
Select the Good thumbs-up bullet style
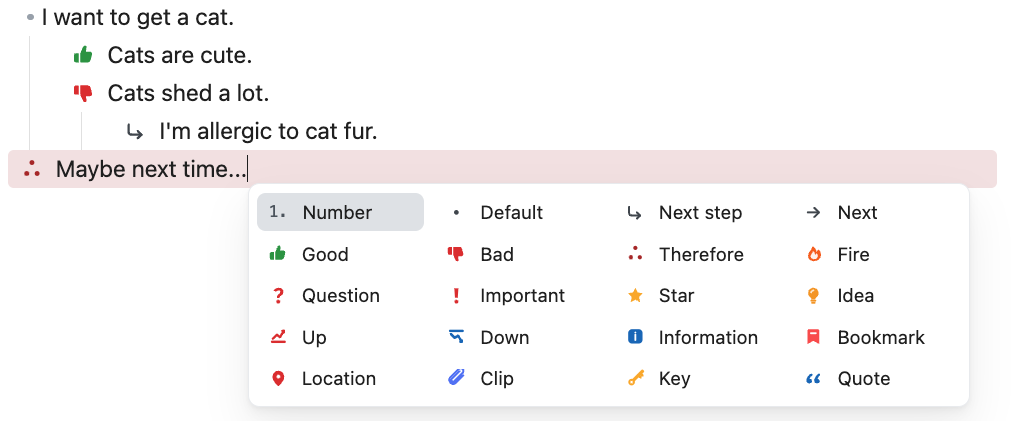[340, 254]
